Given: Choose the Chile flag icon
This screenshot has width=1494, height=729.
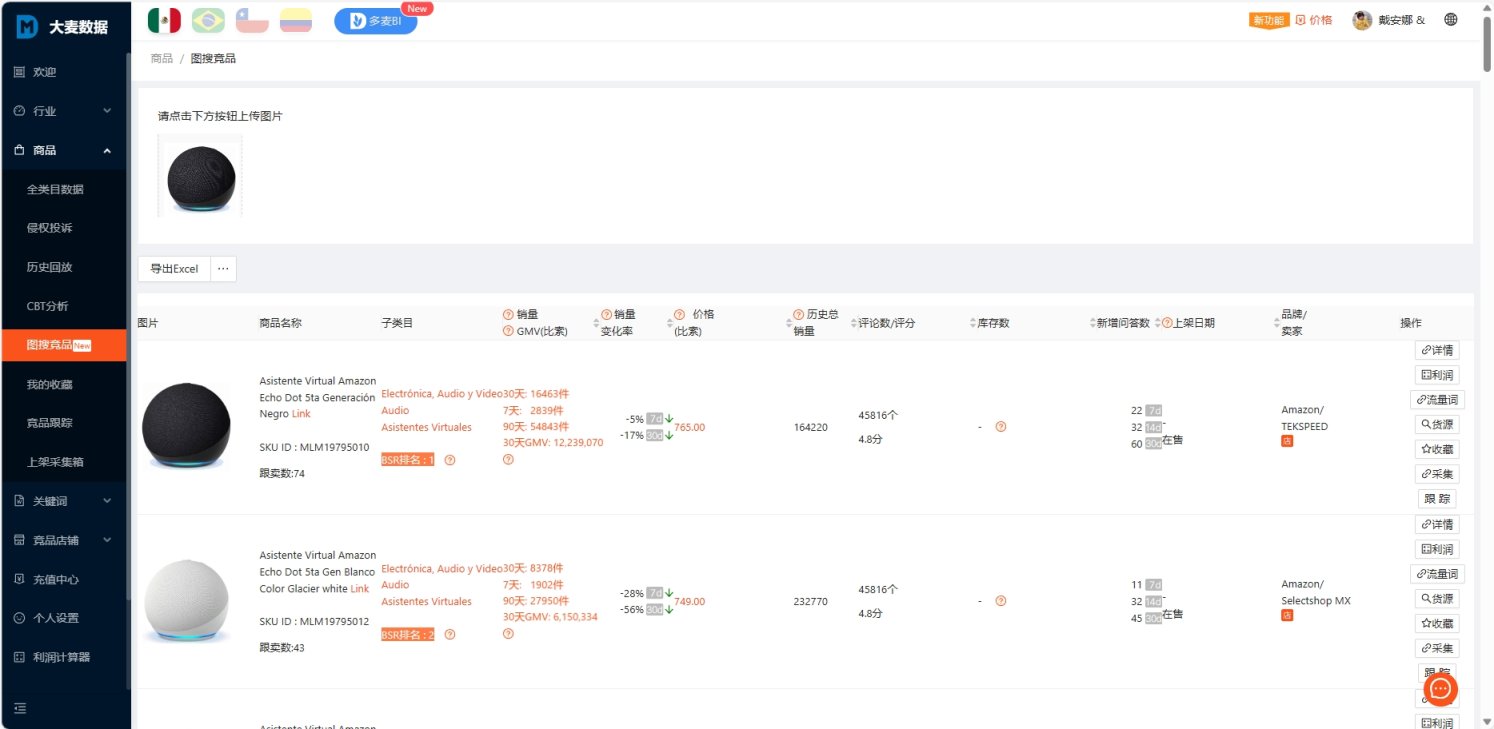Looking at the screenshot, I should [252, 20].
